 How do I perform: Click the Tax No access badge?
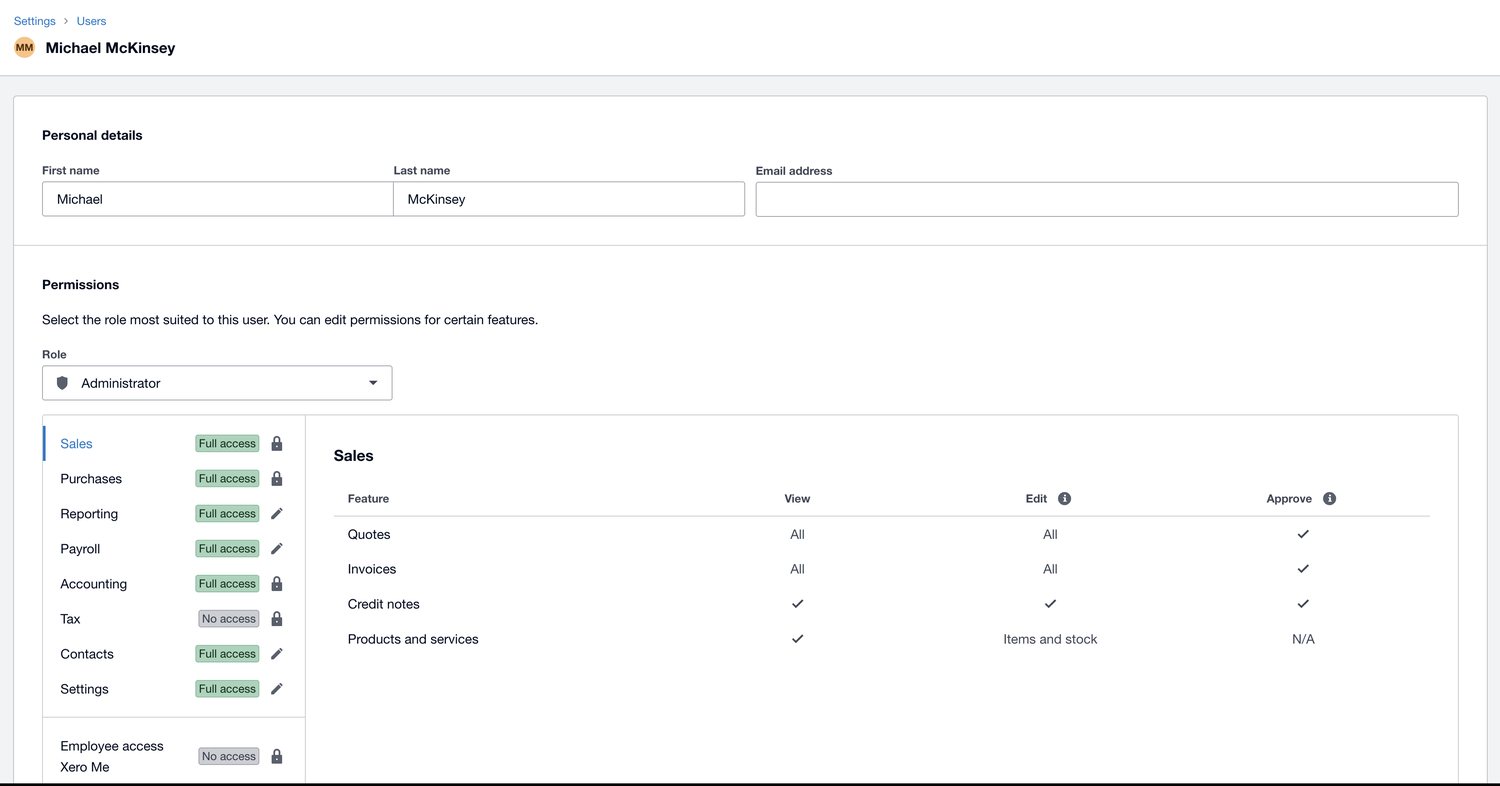(229, 618)
